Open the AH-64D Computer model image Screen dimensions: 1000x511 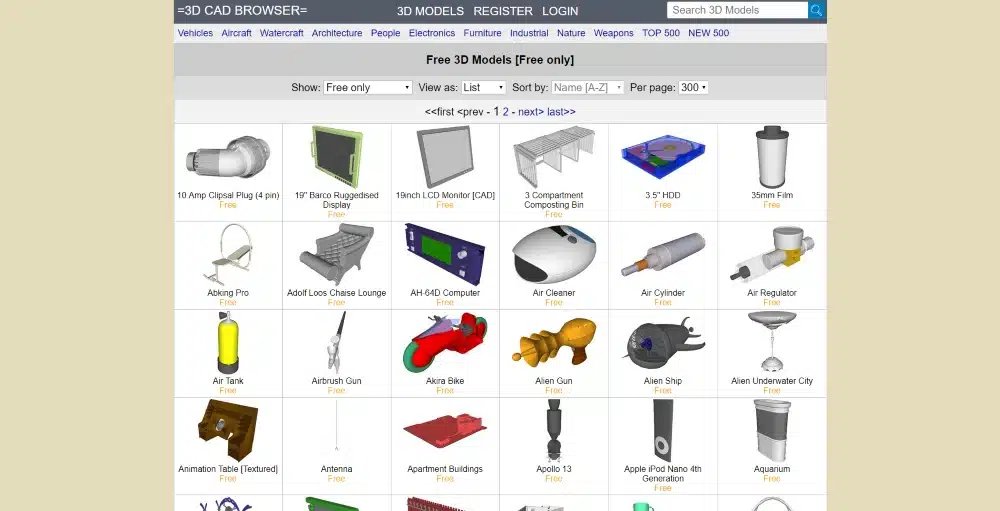pyautogui.click(x=445, y=255)
